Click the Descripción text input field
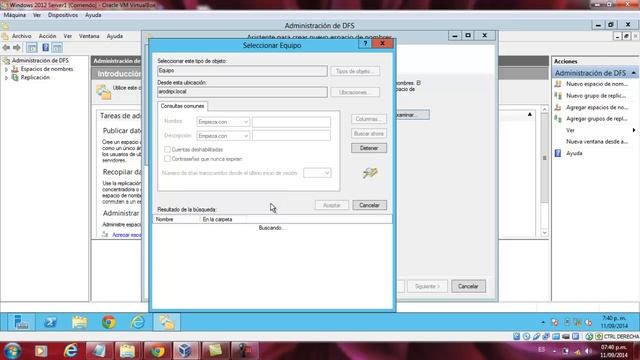The image size is (640, 360). tap(291, 136)
